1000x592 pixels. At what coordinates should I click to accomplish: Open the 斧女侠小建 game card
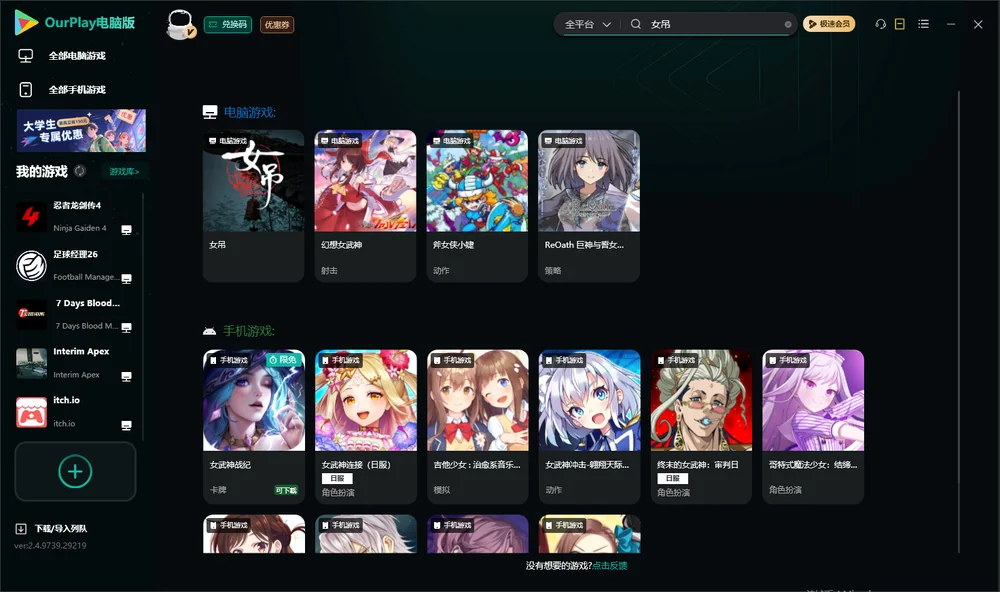tap(477, 205)
